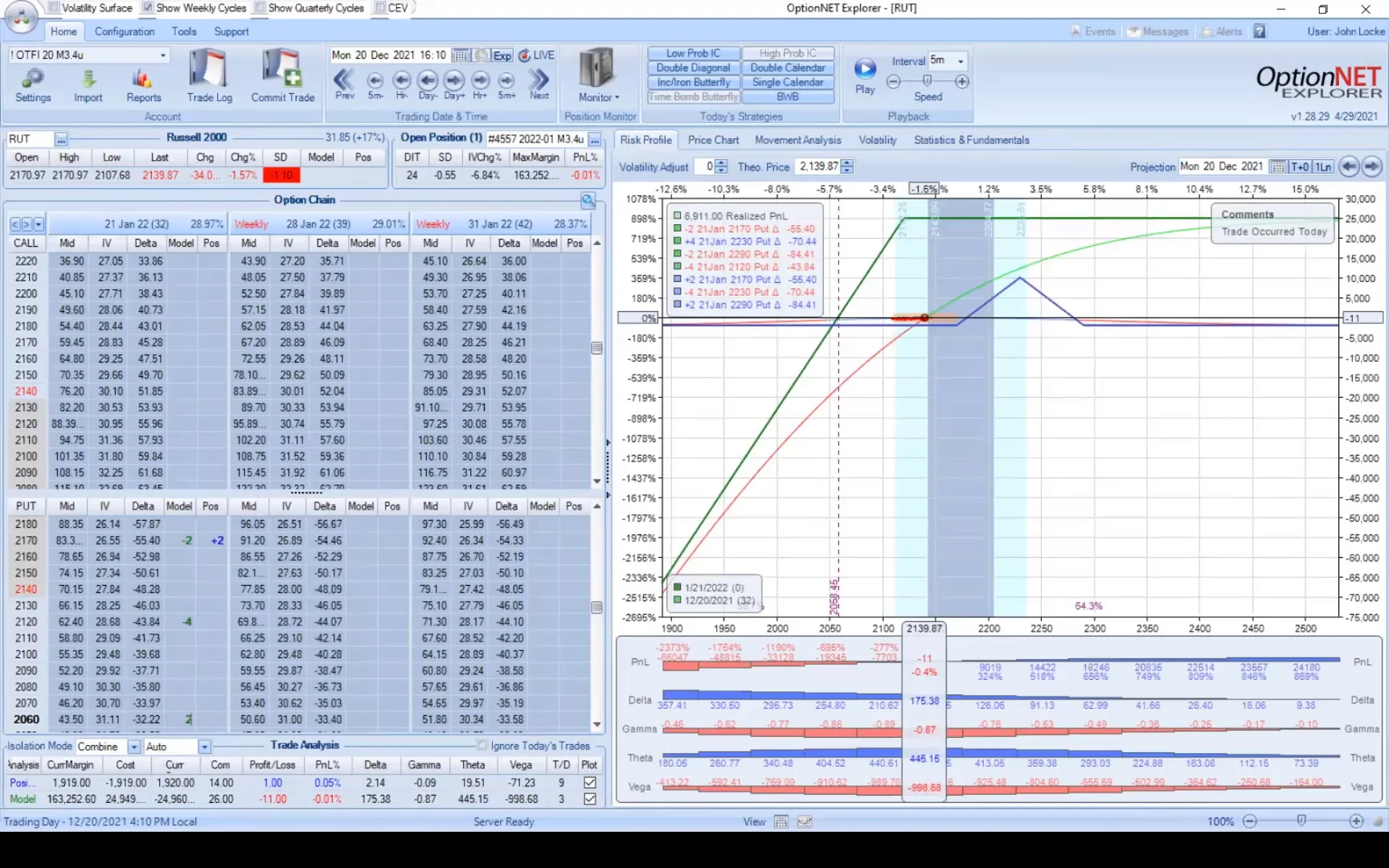
Task: Uncheck Show Weekly Cycles
Action: pos(148,8)
